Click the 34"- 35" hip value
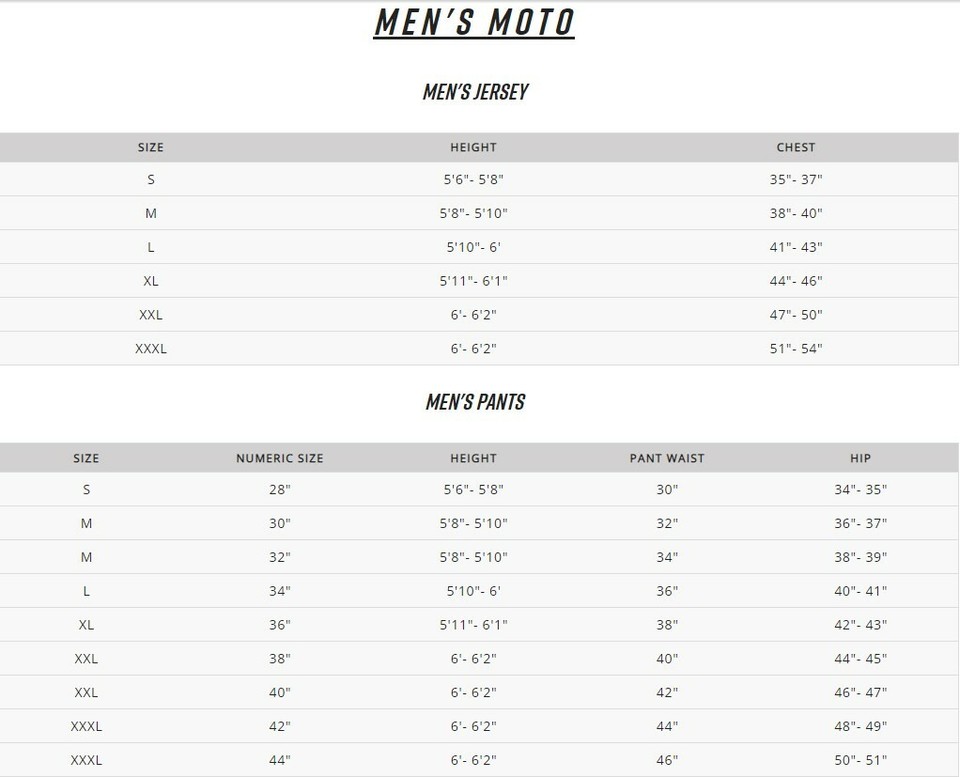Viewport: 960px width, 777px height. [860, 490]
